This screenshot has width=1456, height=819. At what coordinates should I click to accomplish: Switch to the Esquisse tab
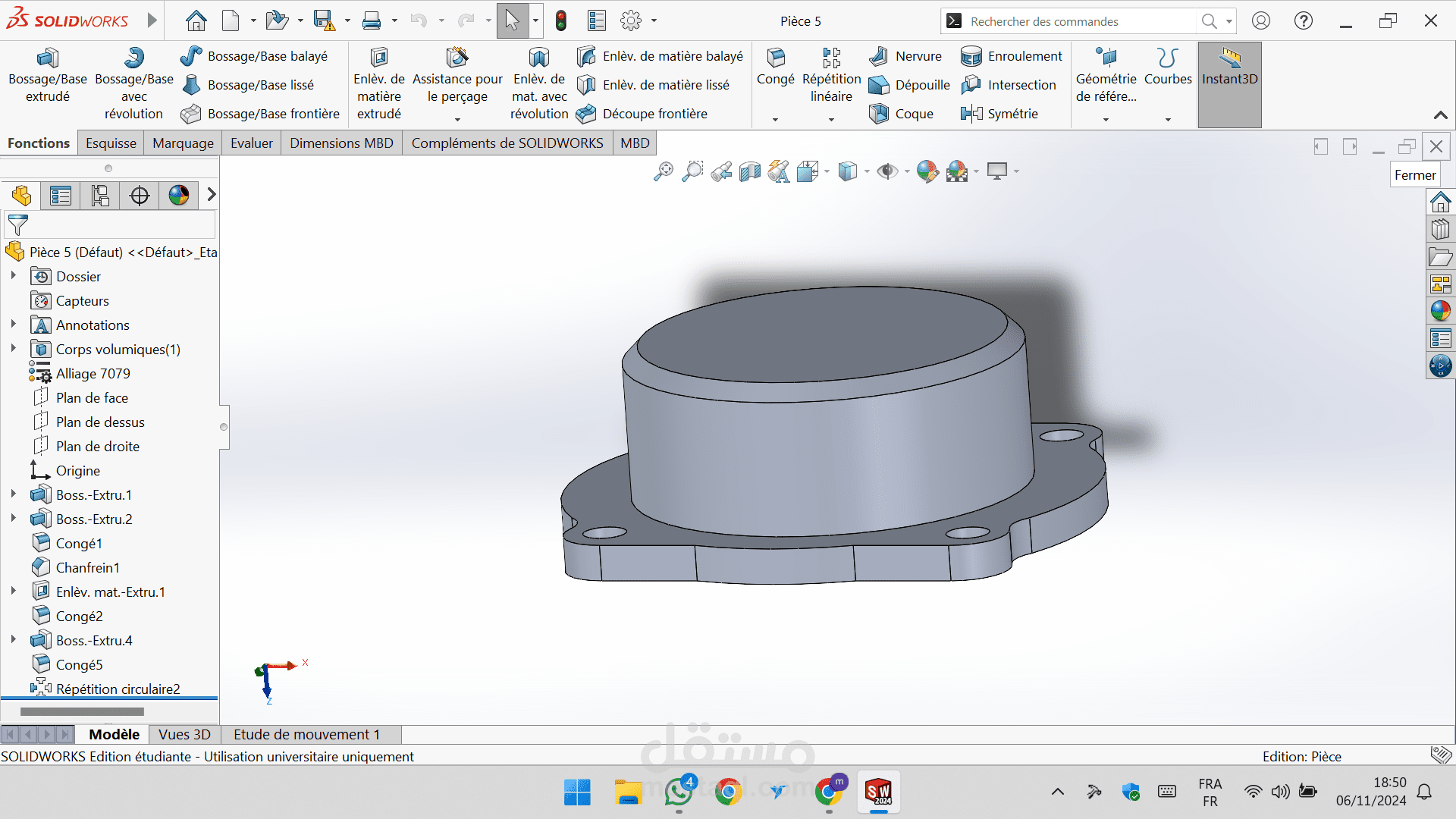pyautogui.click(x=111, y=143)
